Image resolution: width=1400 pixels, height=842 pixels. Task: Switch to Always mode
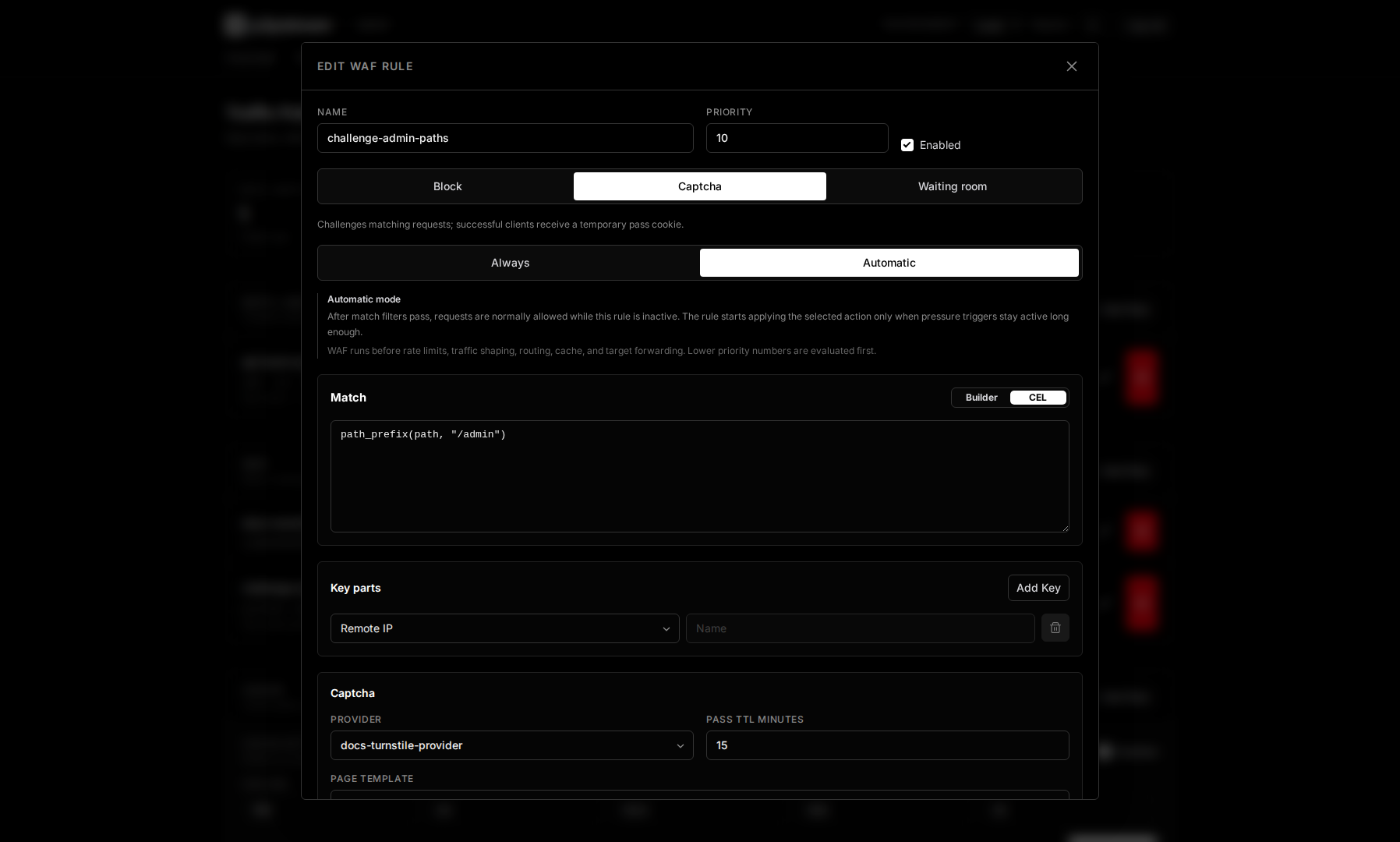click(x=510, y=263)
